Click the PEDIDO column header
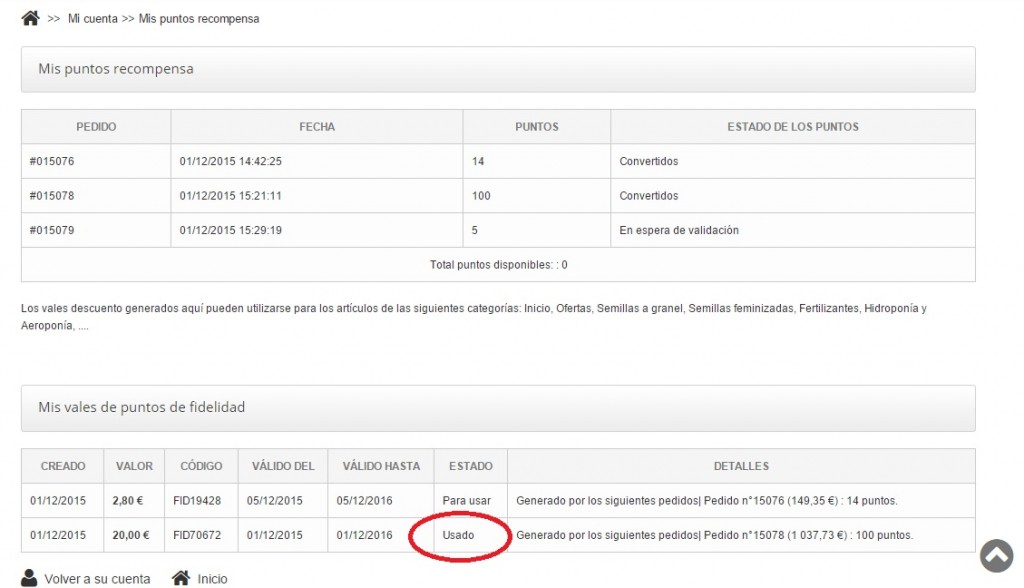 pos(96,127)
